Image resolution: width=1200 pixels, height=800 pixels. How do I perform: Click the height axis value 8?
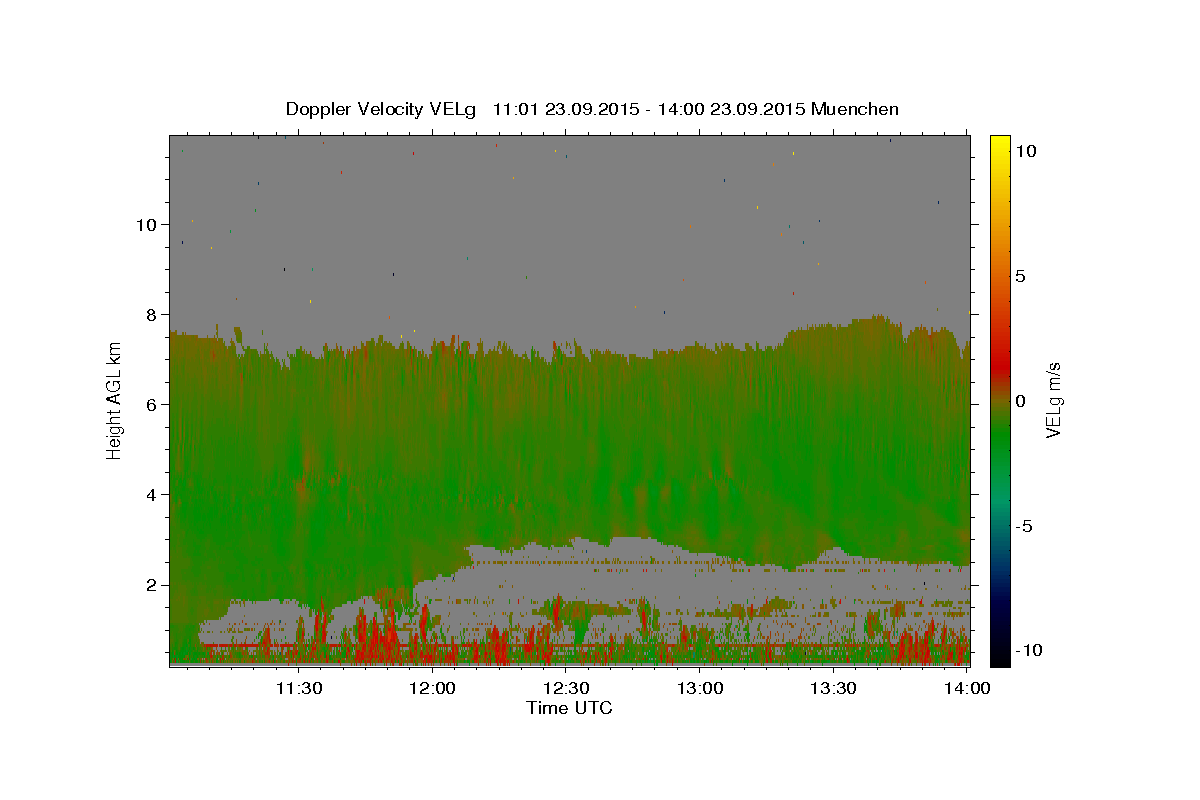(151, 314)
